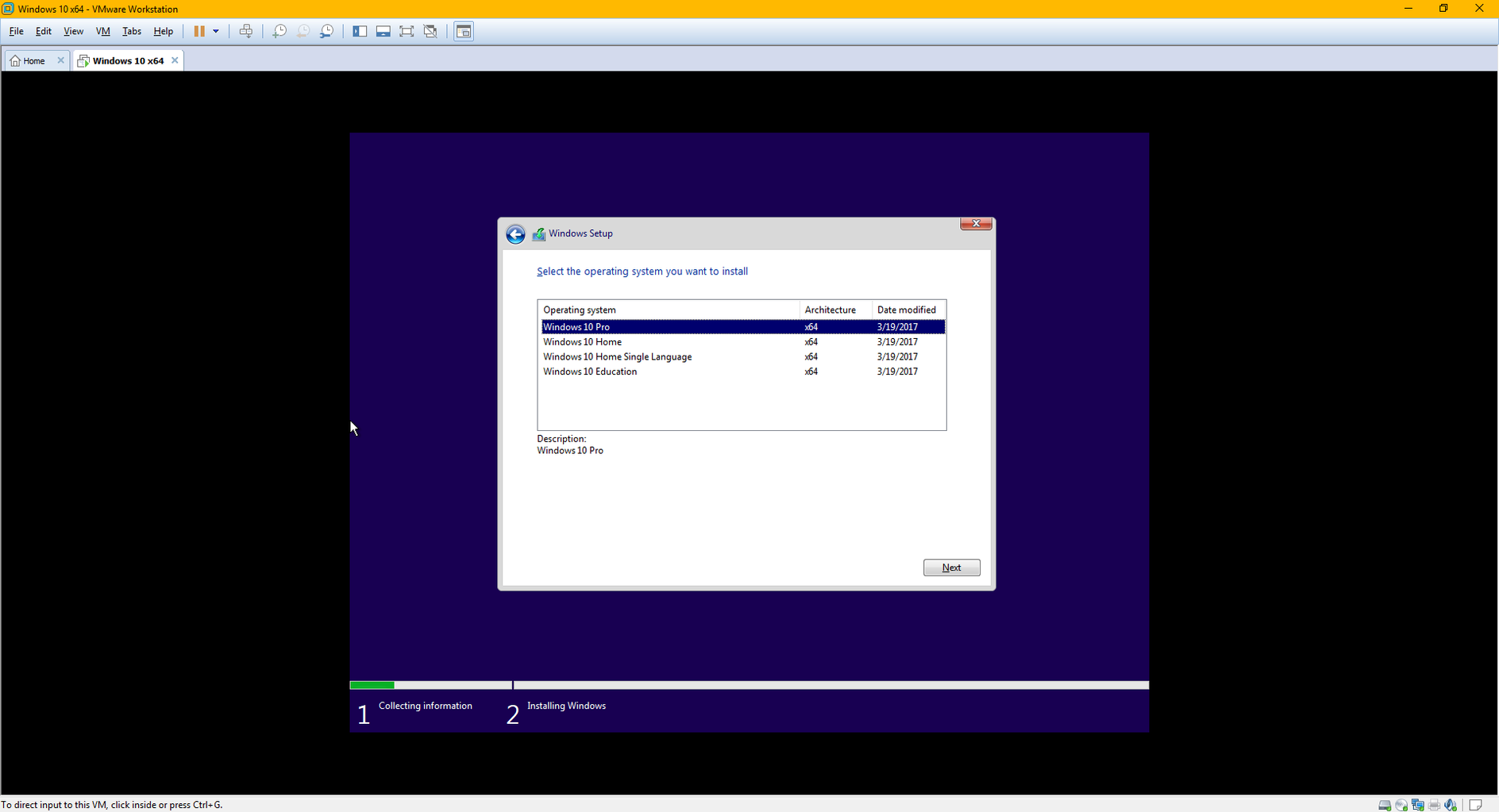Viewport: 1499px width, 812px height.
Task: Click the Installing Windows step label
Action: pos(566,706)
